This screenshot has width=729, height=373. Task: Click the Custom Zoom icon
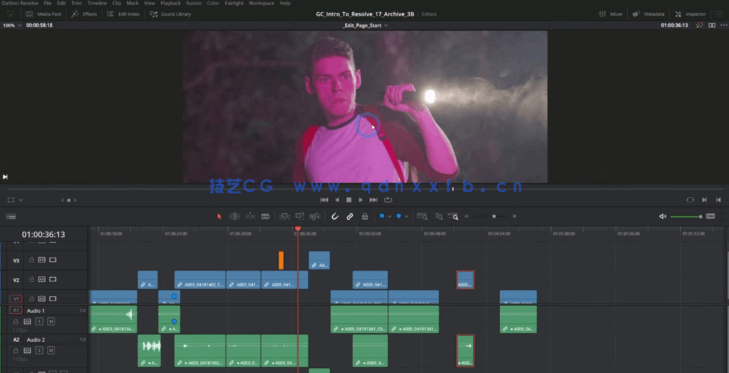[x=453, y=216]
